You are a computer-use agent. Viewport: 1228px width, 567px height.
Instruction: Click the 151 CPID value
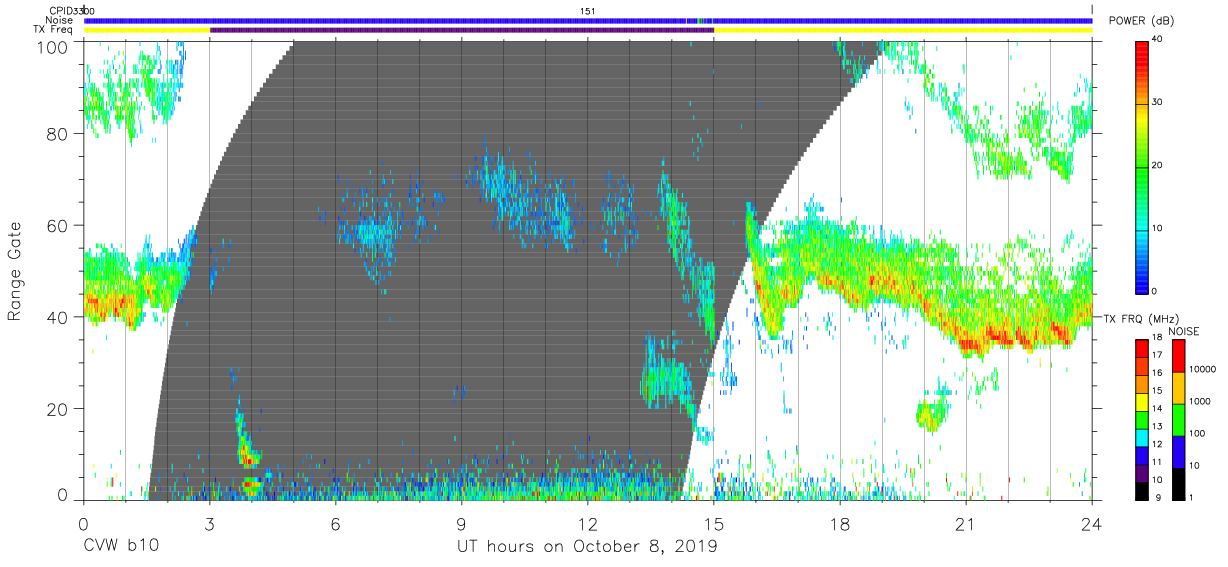pos(588,11)
